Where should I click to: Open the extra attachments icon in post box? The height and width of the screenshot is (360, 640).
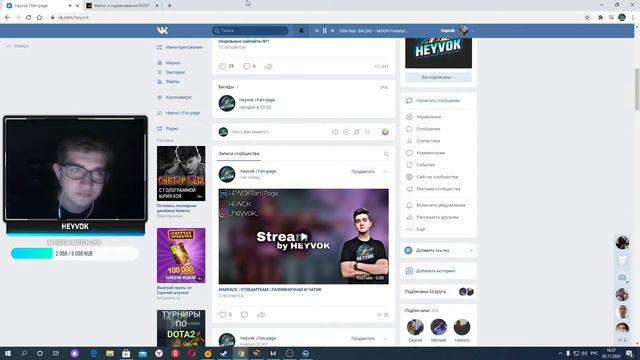pyautogui.click(x=367, y=132)
